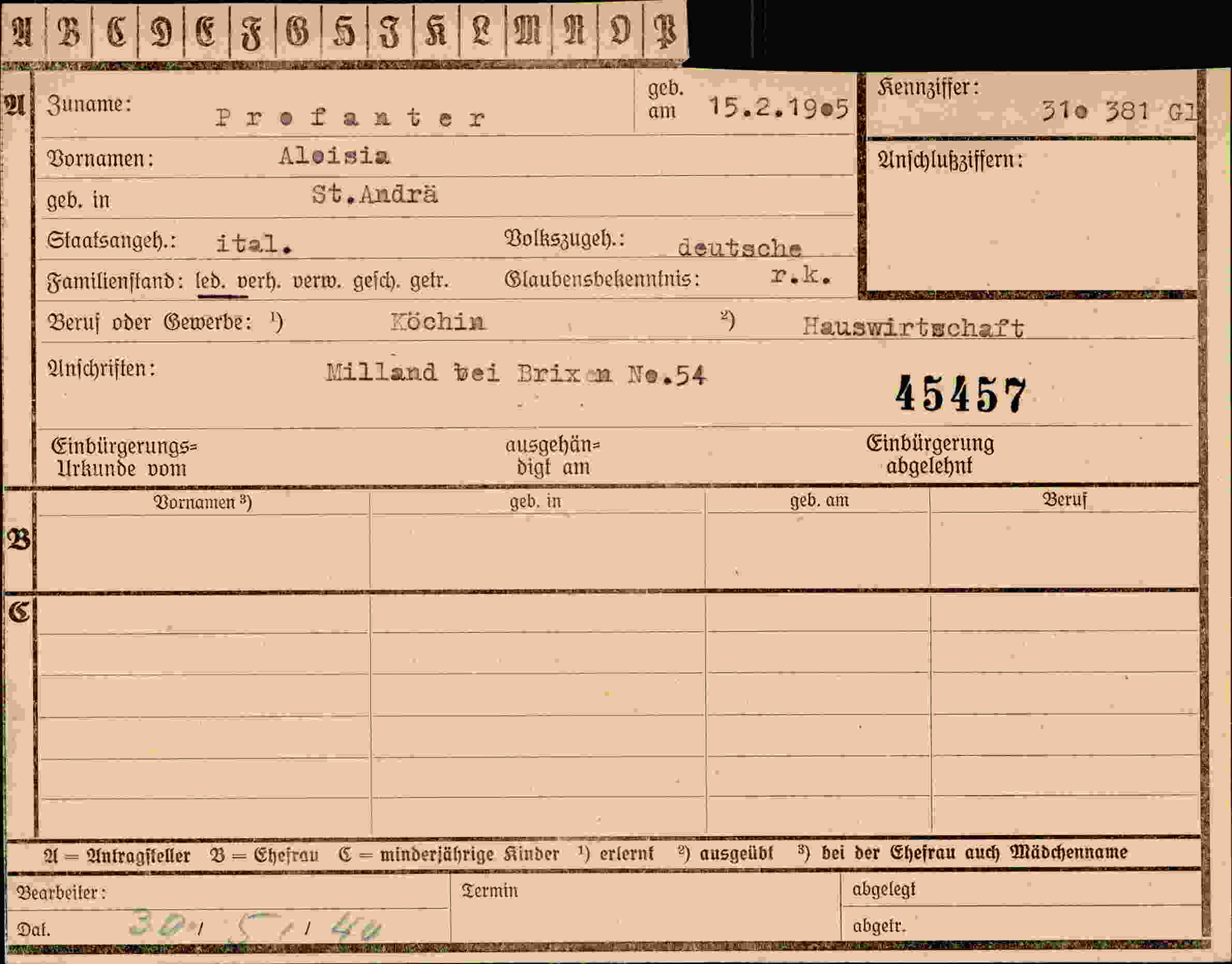Viewport: 1232px width, 964px height.
Task: Select the Fraktur letter K index tab
Action: pyautogui.click(x=436, y=30)
